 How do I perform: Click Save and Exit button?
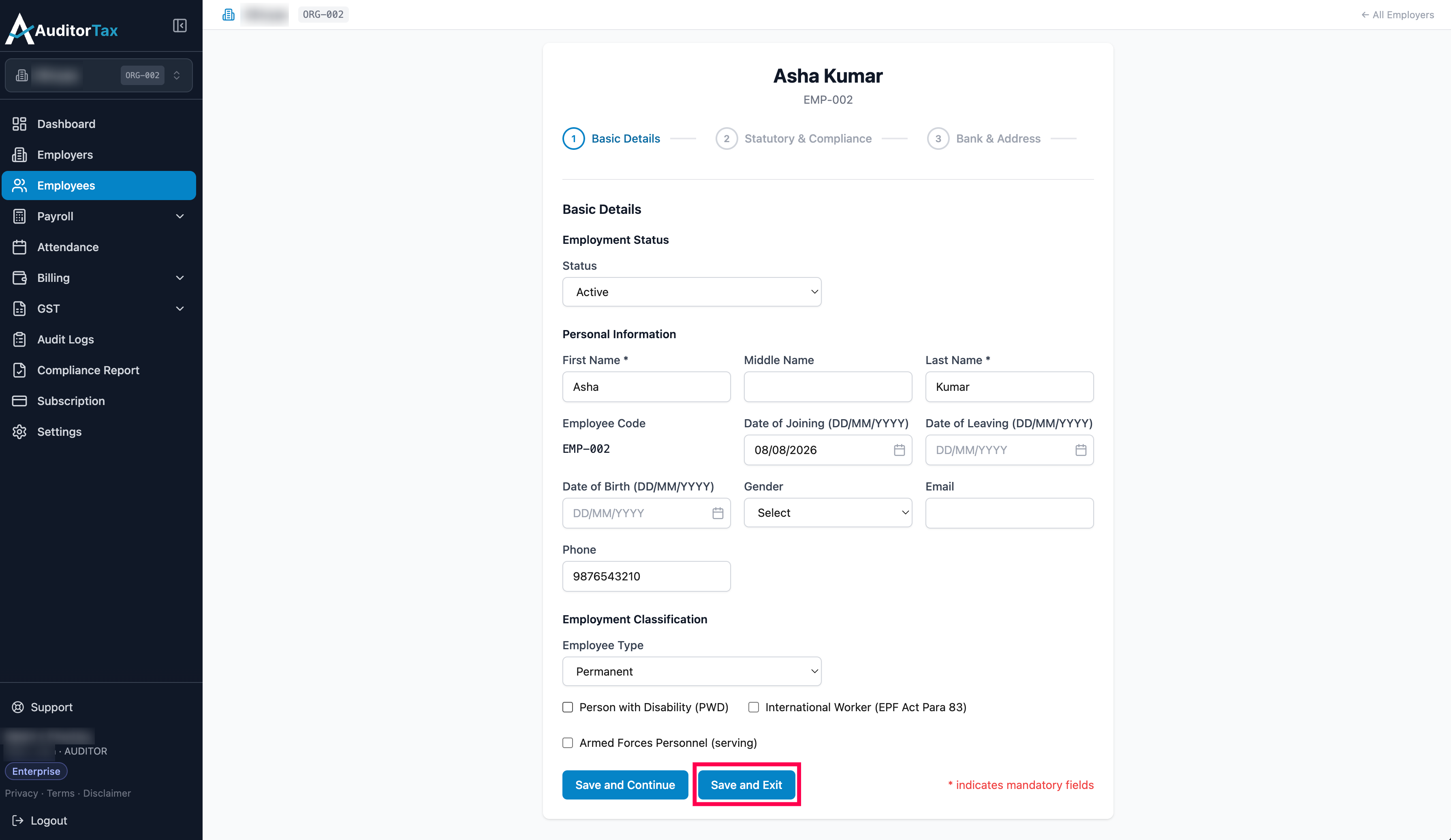(x=746, y=785)
